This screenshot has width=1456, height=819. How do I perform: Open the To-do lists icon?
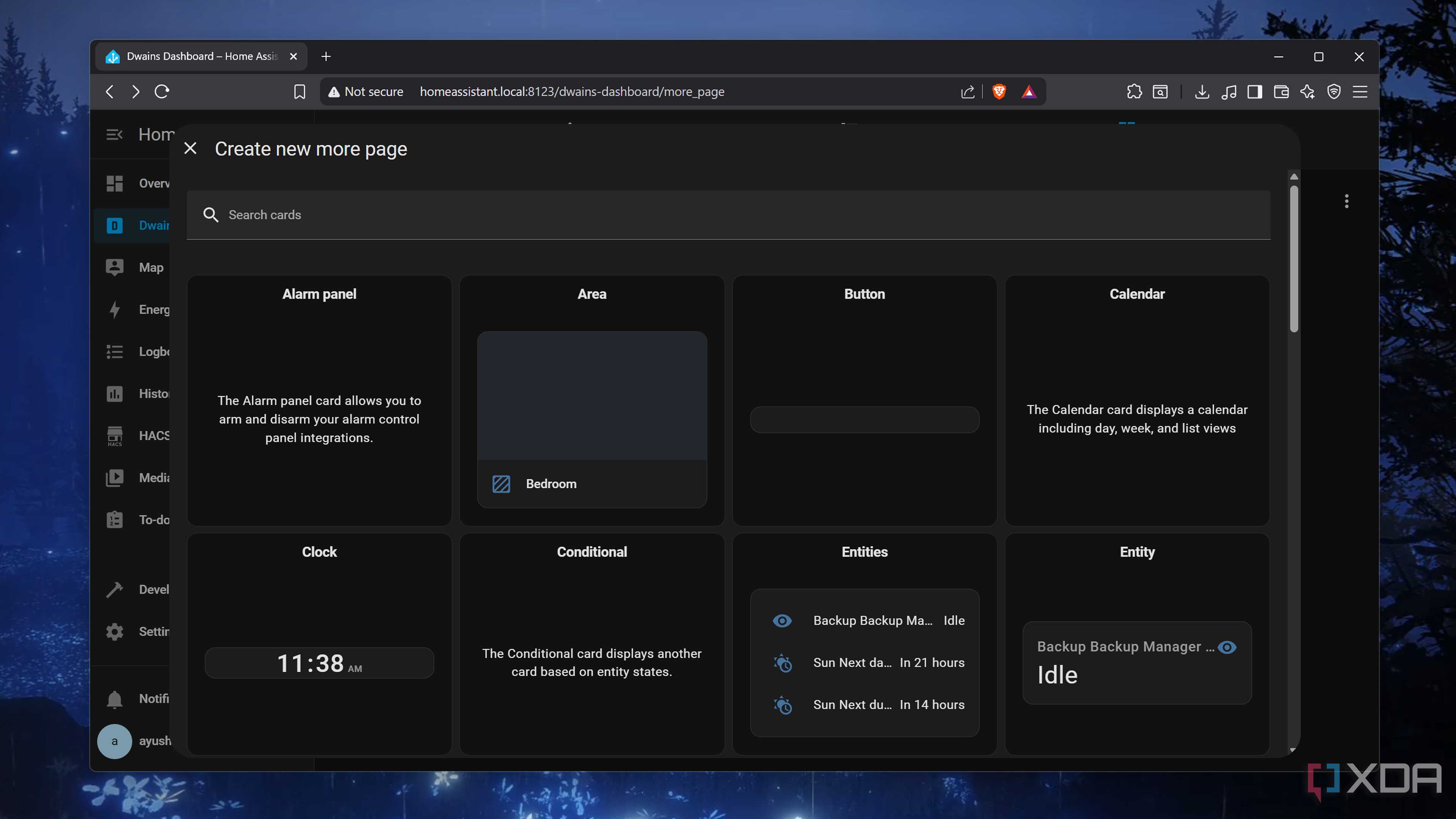(x=114, y=520)
